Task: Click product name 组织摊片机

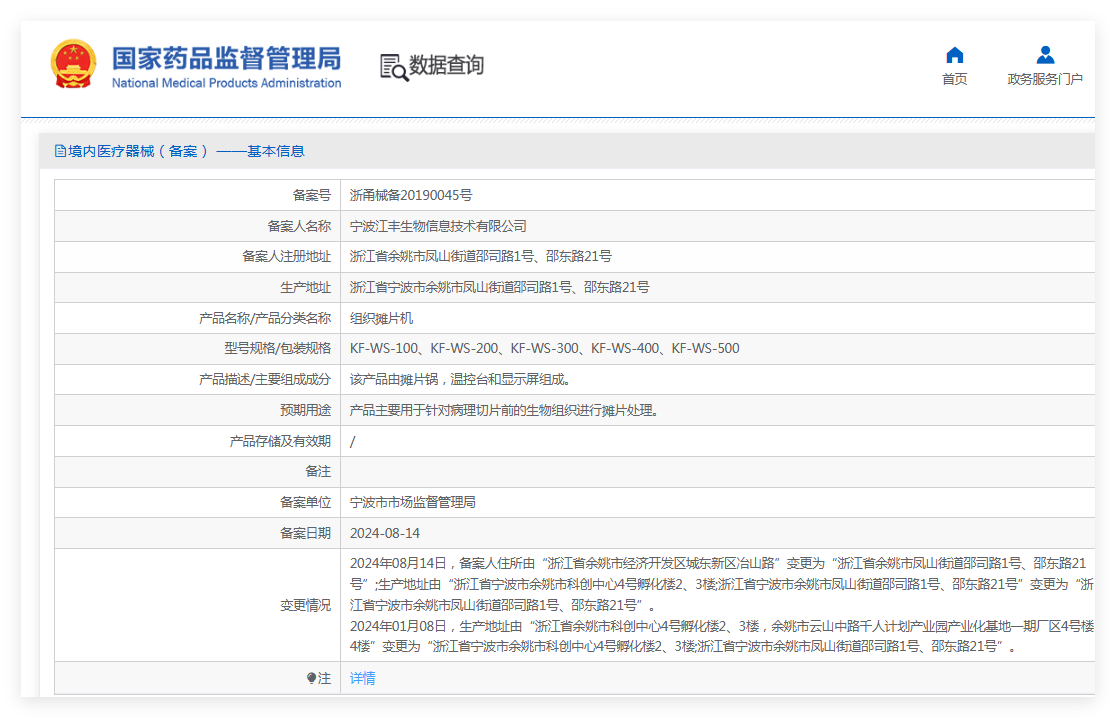Action: click(x=381, y=318)
